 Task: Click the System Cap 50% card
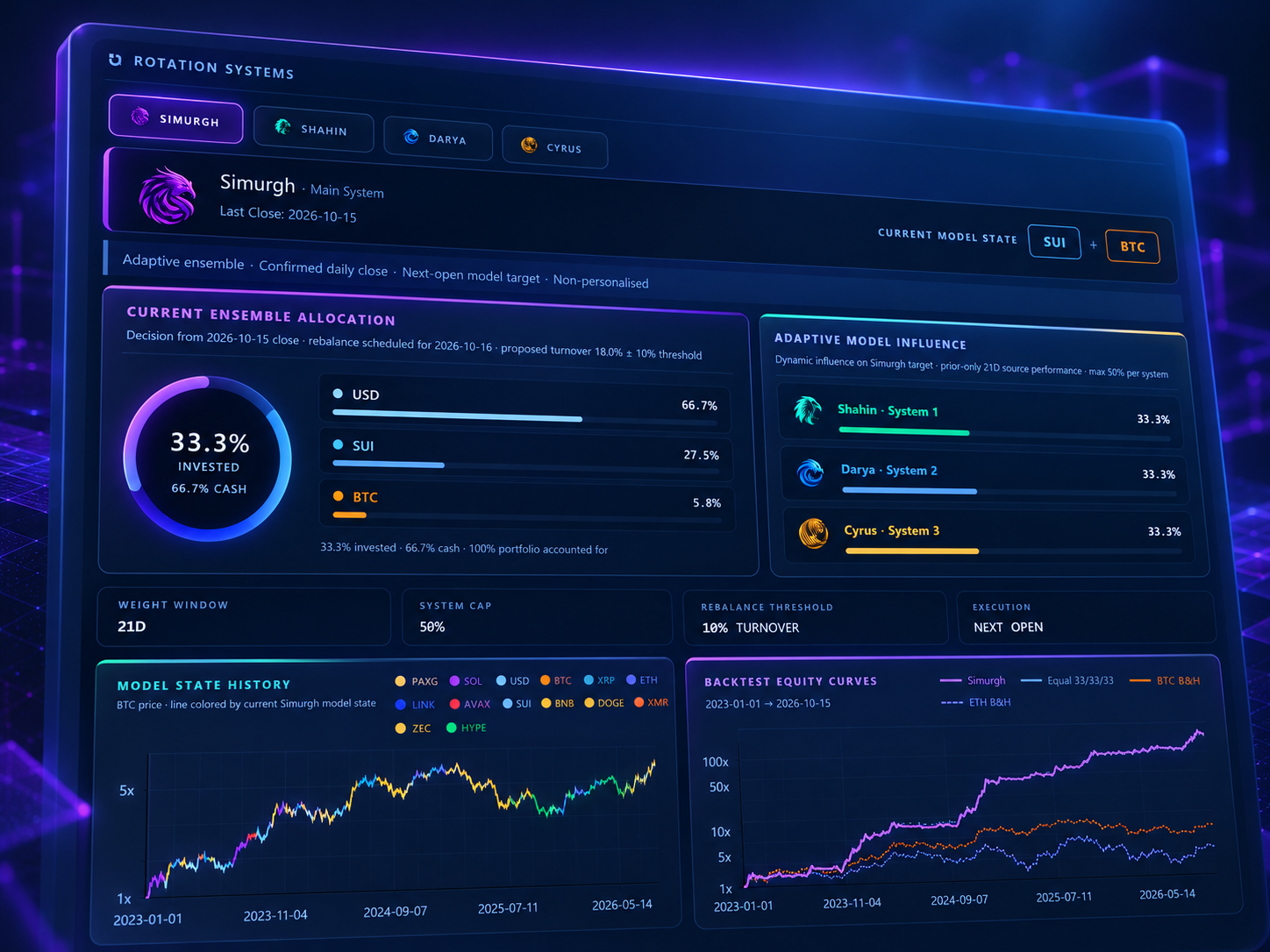click(537, 617)
